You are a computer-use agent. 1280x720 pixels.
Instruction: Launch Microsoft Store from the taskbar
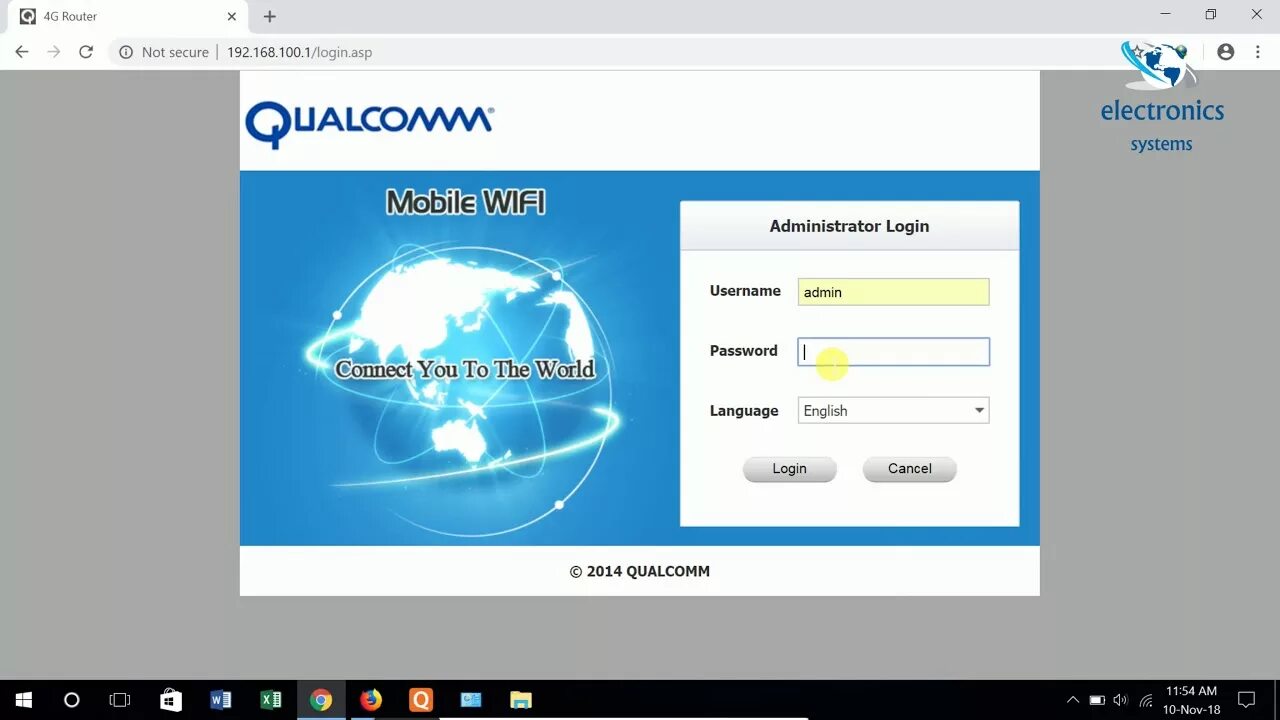pyautogui.click(x=171, y=700)
